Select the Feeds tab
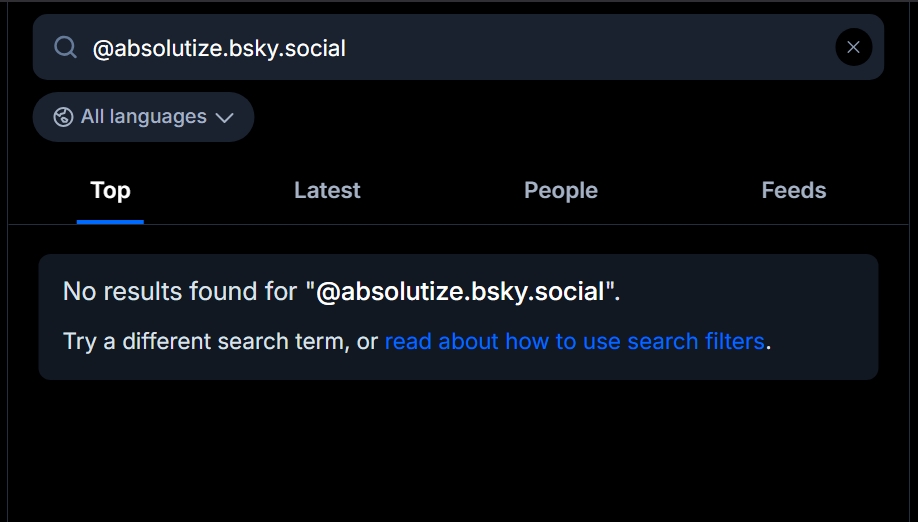Viewport: 918px width, 522px height. [x=793, y=190]
